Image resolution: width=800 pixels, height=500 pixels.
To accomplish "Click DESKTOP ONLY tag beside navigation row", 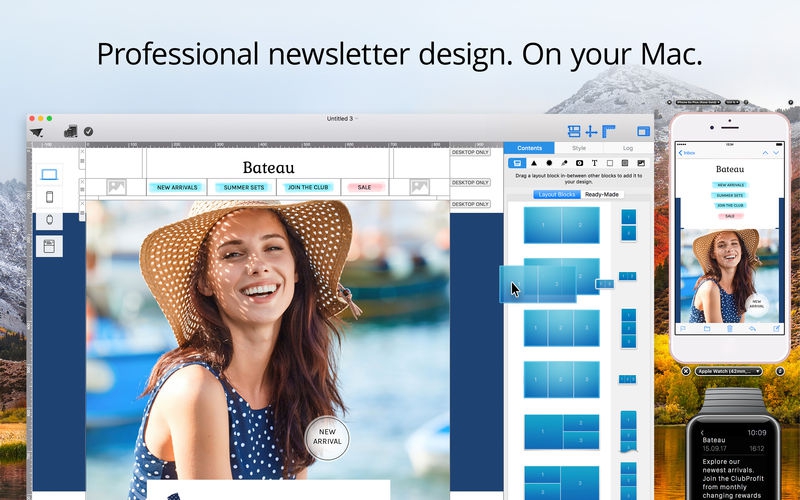I will coord(470,182).
